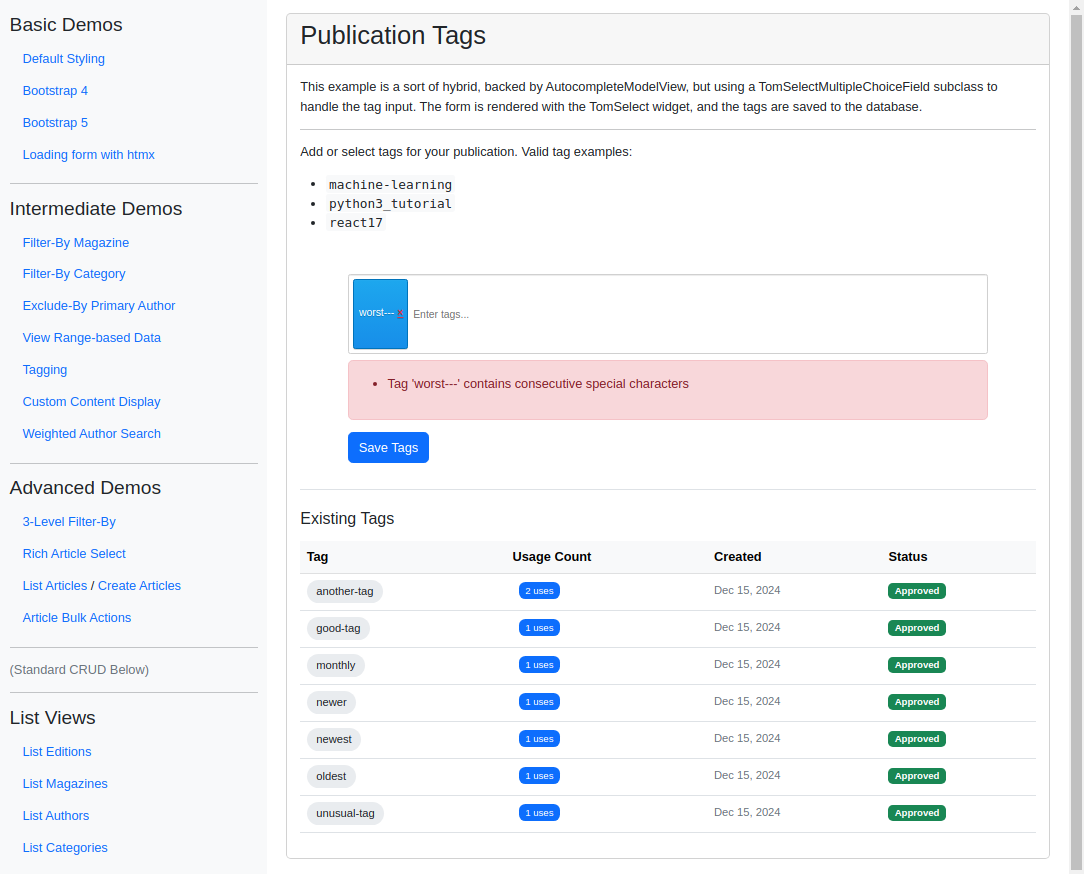Go to List Categories
Screen dimensions: 1084x874
[65, 848]
